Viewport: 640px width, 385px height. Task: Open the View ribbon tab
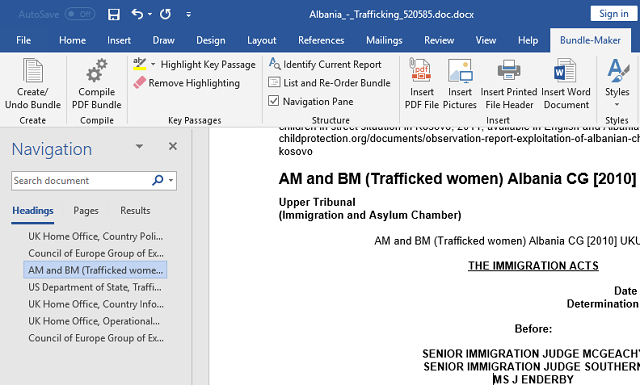[486, 40]
